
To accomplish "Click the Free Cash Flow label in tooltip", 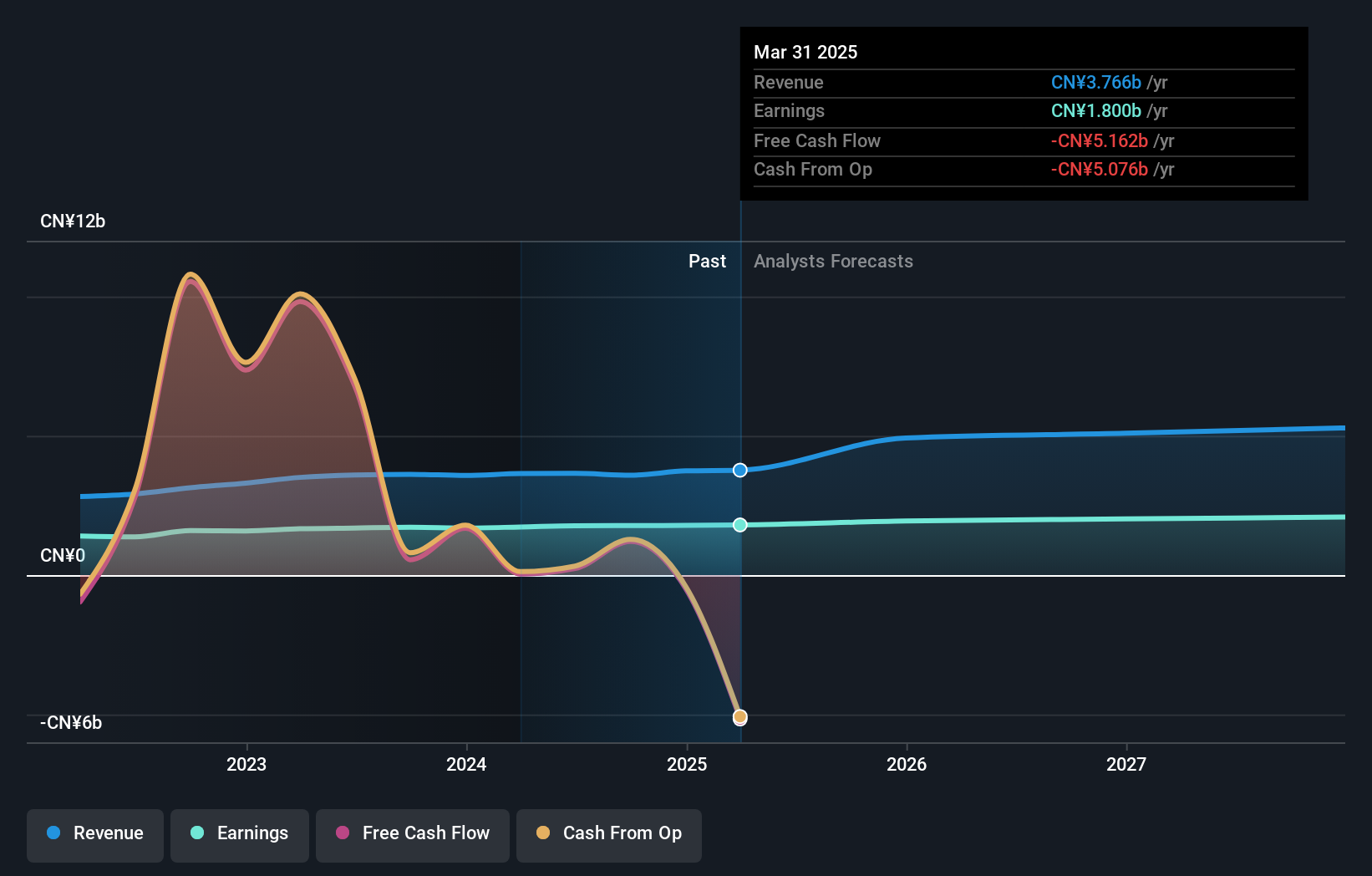I will tap(817, 140).
